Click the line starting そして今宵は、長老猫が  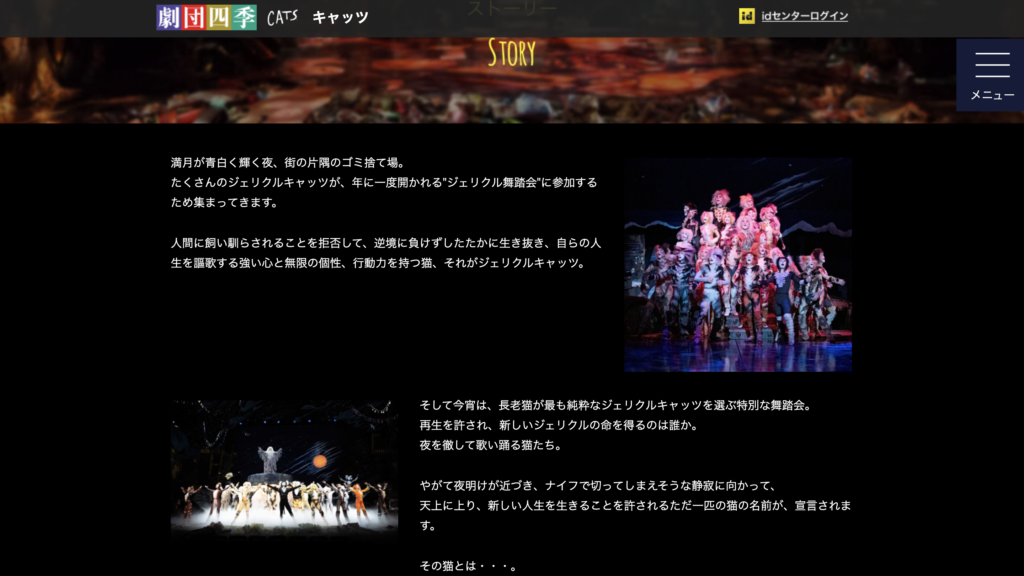click(617, 406)
